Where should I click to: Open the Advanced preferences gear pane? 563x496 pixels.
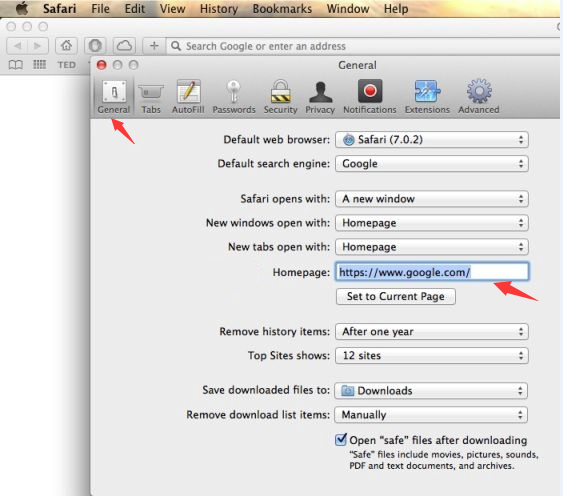479,97
